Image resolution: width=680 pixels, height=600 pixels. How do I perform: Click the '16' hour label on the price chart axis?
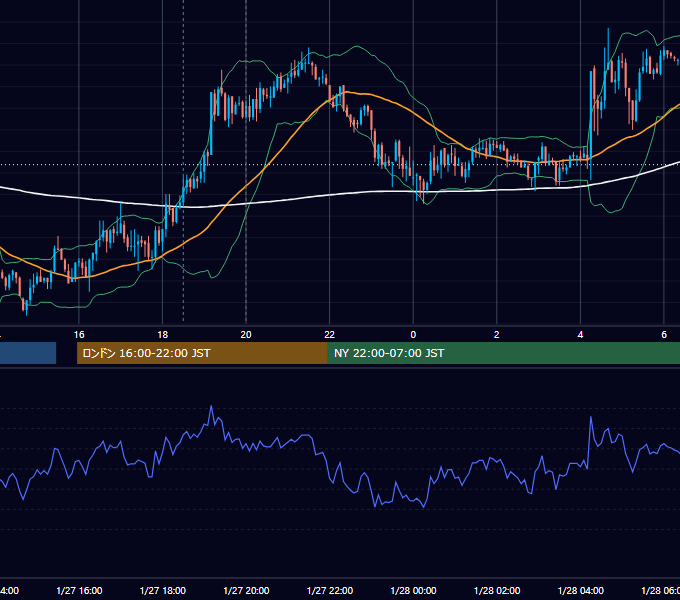pyautogui.click(x=79, y=334)
